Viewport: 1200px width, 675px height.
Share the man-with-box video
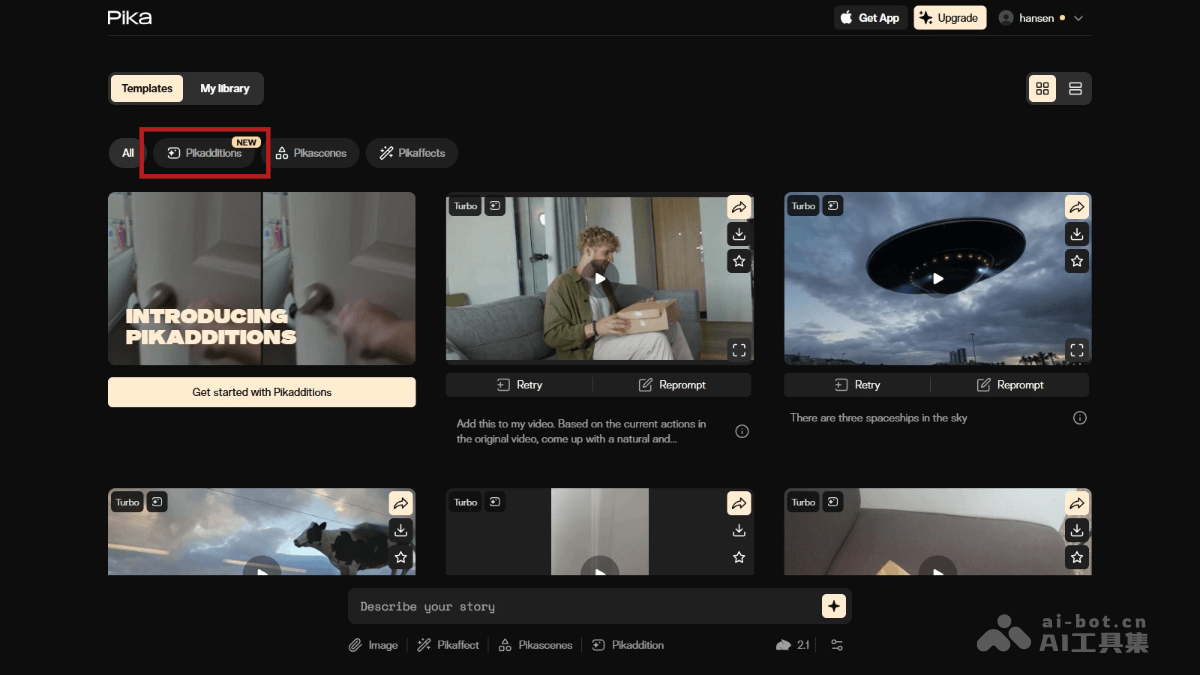pyautogui.click(x=739, y=207)
